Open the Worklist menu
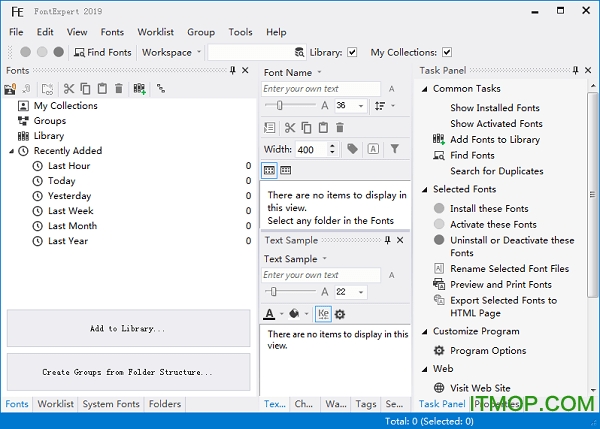This screenshot has width=600, height=429. [x=155, y=32]
